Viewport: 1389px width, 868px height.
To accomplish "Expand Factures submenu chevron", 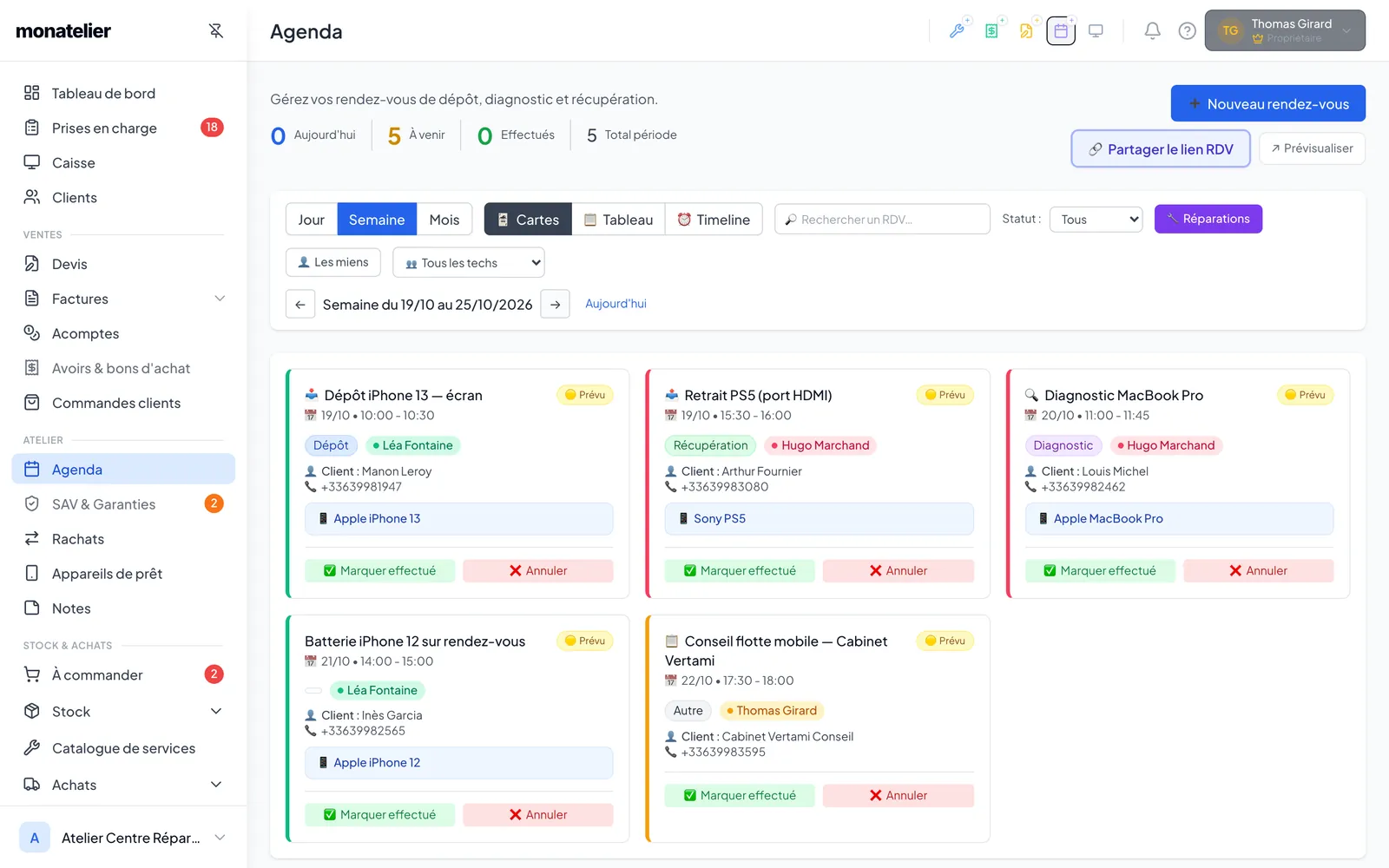I will coord(220,299).
